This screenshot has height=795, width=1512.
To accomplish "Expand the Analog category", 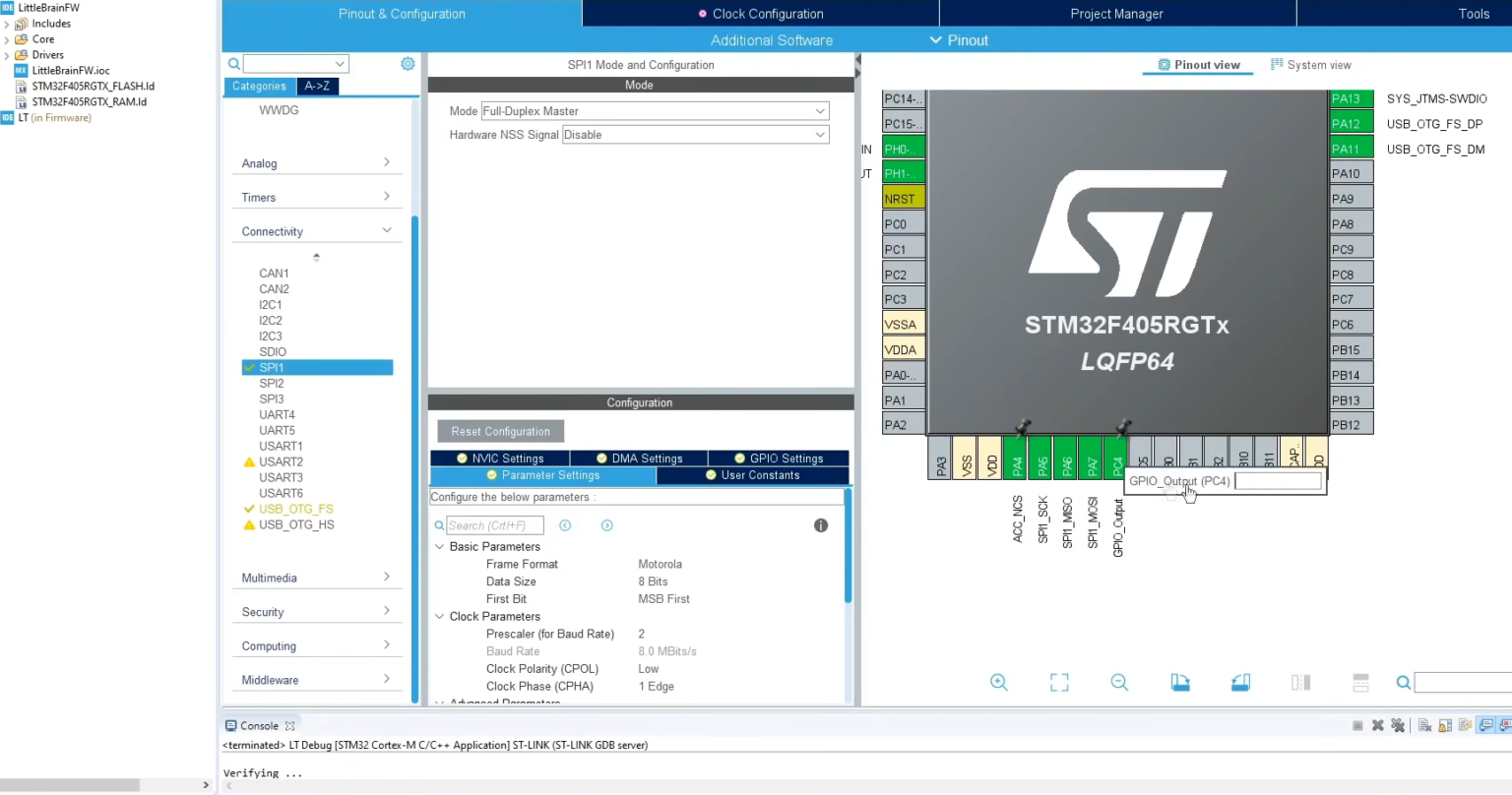I will (x=316, y=163).
